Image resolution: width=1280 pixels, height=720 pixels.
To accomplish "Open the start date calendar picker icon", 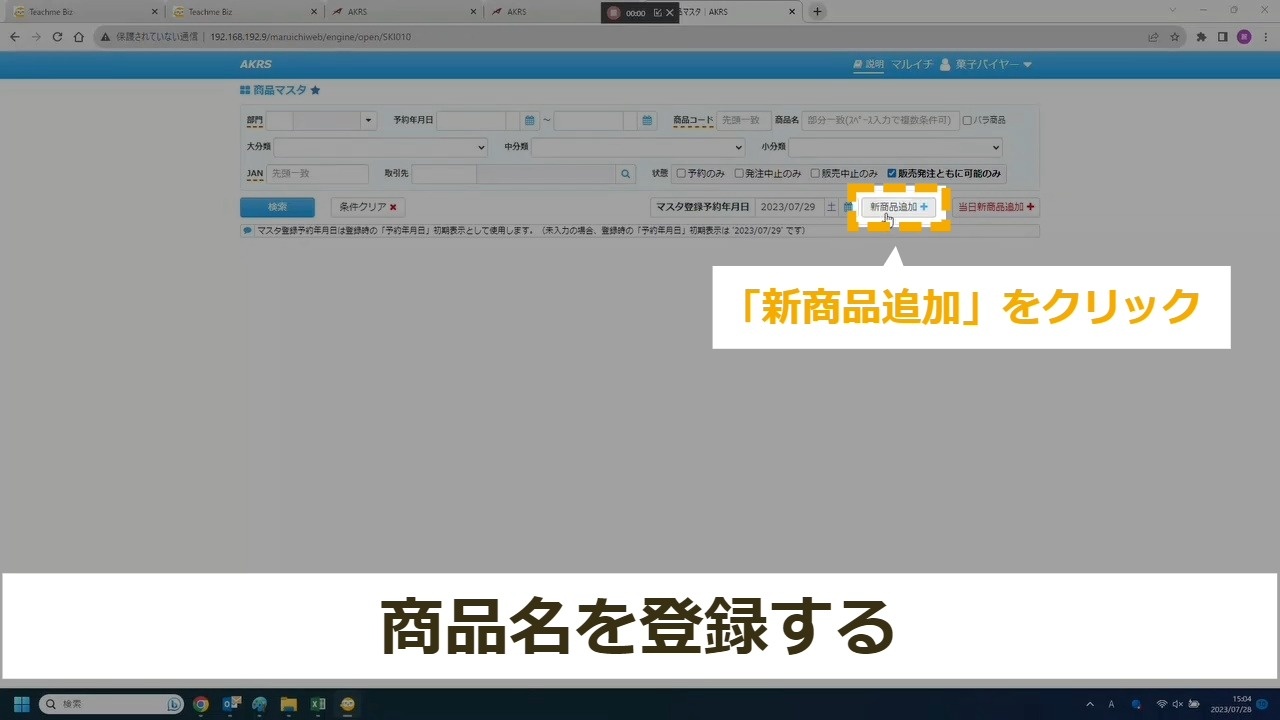I will [530, 120].
